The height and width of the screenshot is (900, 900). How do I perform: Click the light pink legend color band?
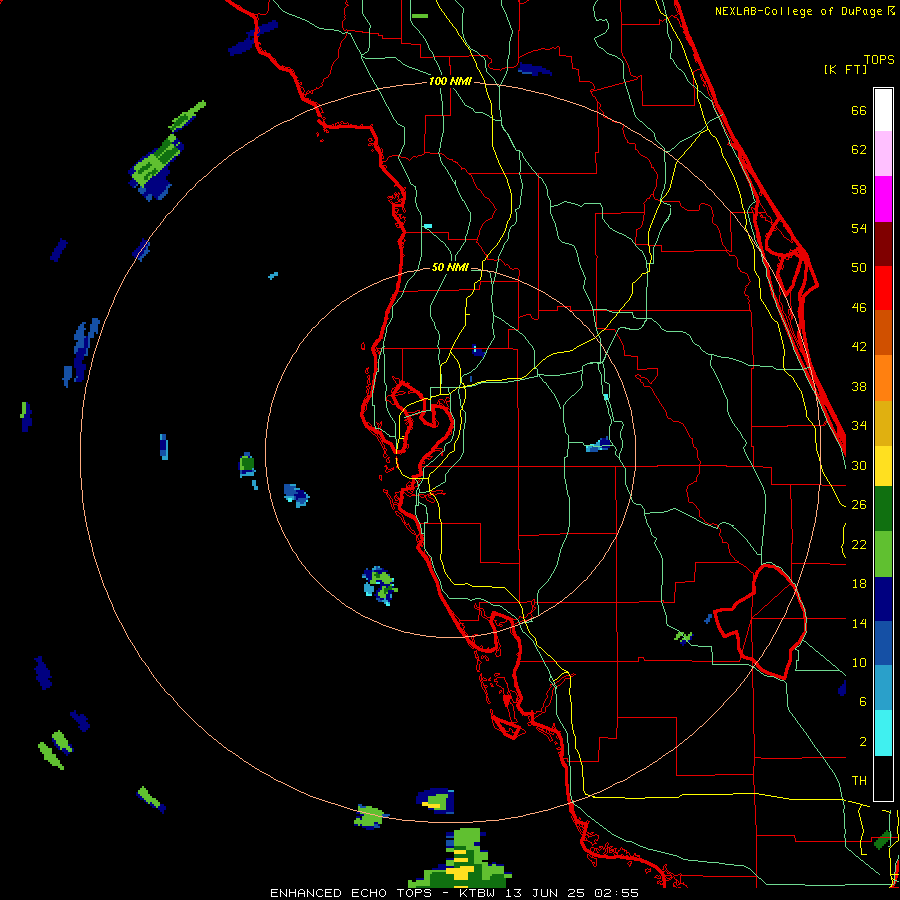pos(883,154)
